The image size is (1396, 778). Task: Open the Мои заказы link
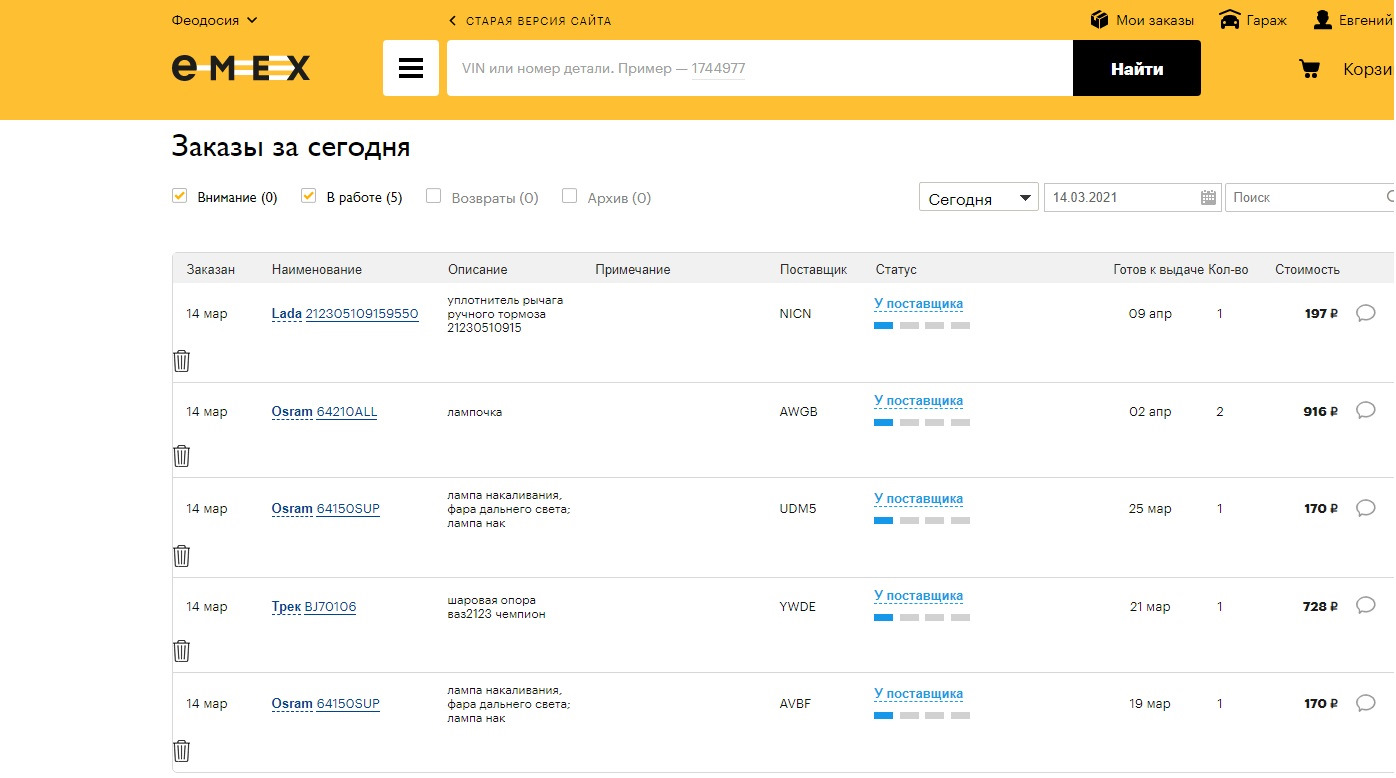coord(1155,20)
